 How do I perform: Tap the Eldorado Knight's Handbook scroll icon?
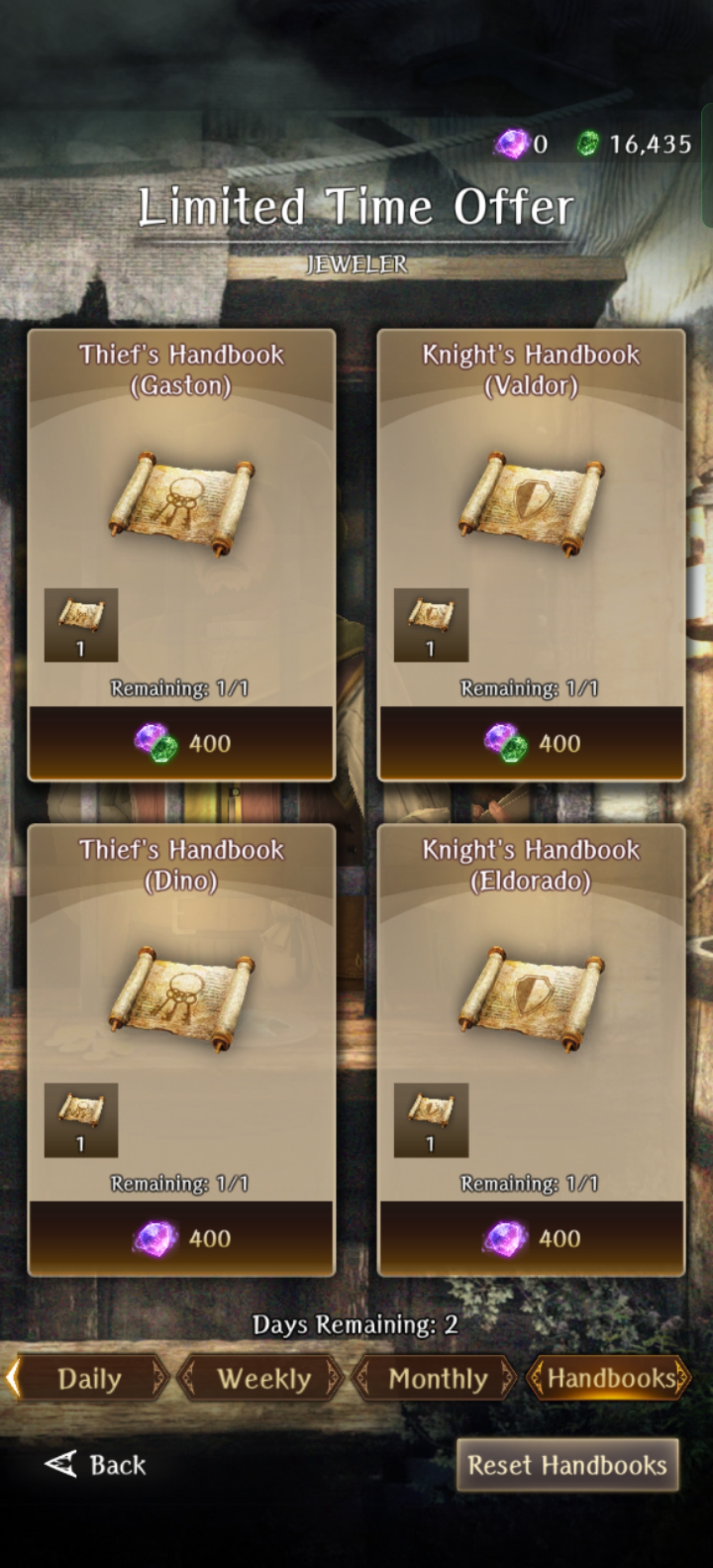point(531,998)
